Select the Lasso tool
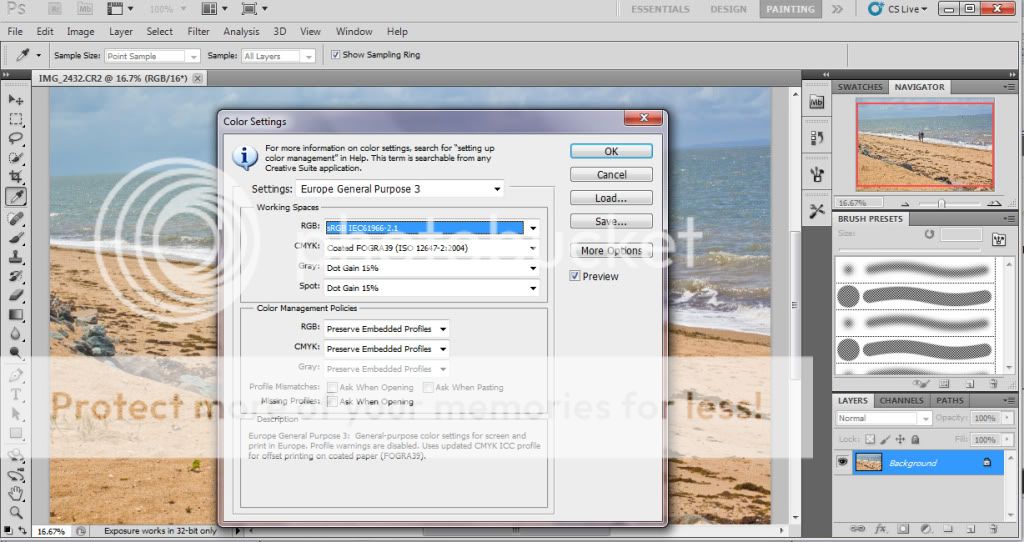This screenshot has width=1024, height=542. click(x=16, y=138)
